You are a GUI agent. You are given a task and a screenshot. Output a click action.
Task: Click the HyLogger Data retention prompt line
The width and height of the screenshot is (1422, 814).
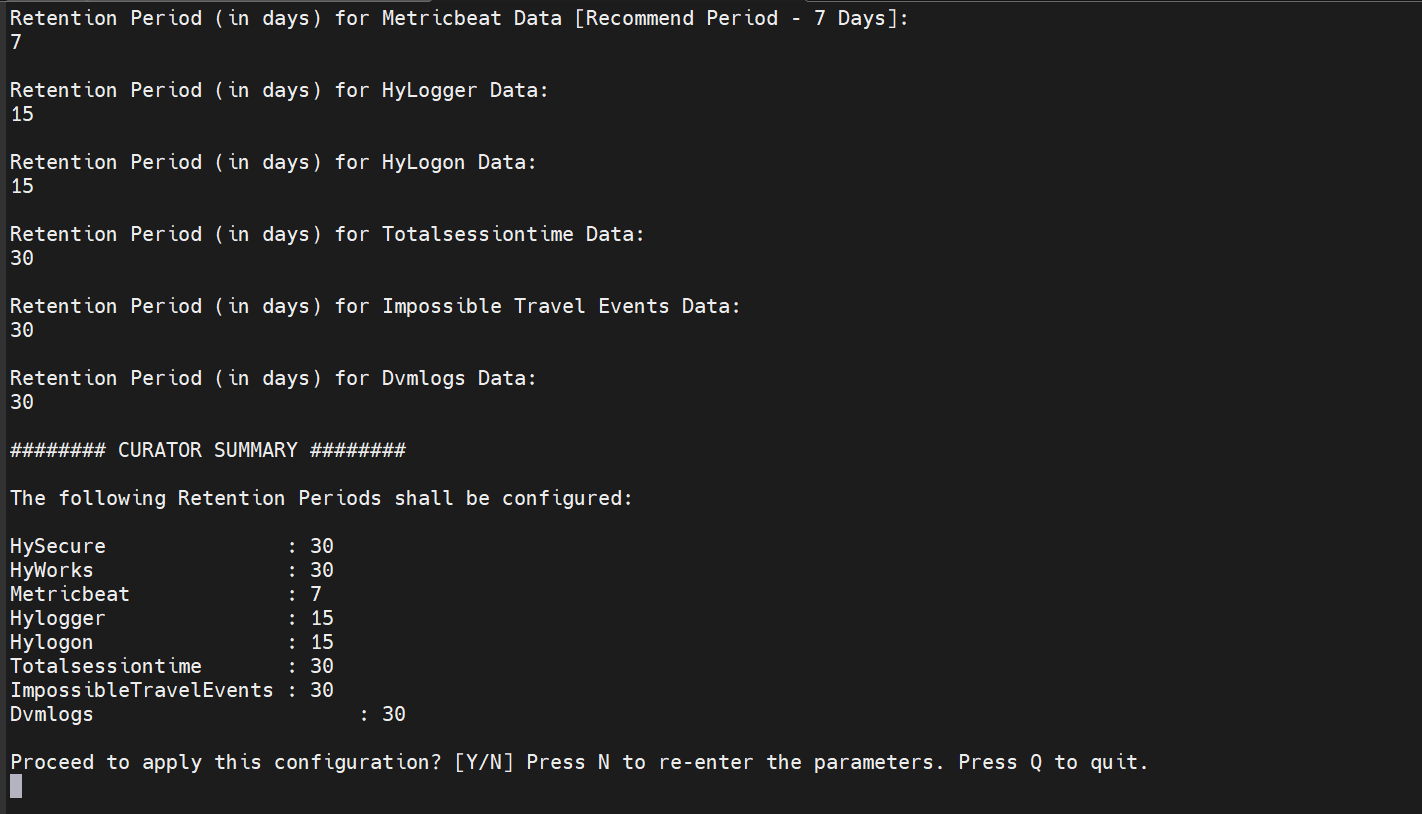[x=279, y=90]
